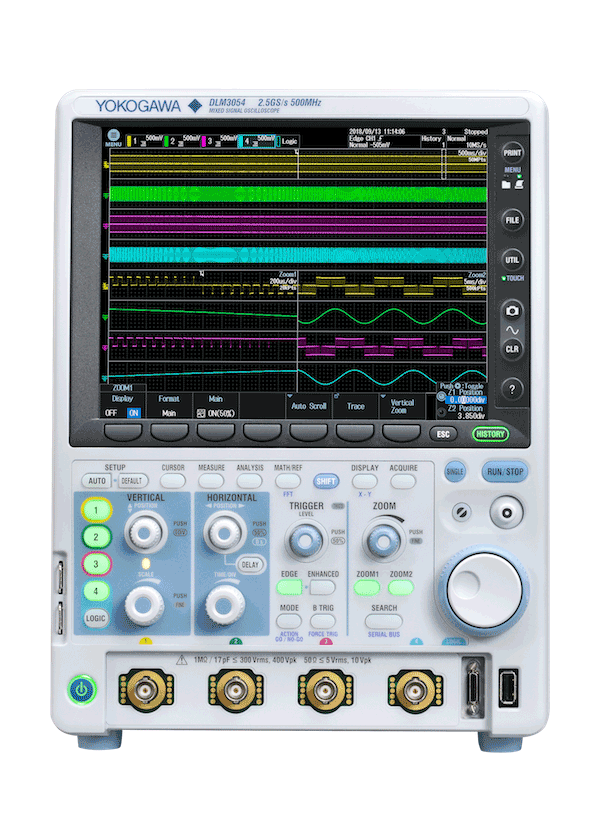The width and height of the screenshot is (600, 840).
Task: Toggle the ZOOM1 button on
Action: coord(368,589)
